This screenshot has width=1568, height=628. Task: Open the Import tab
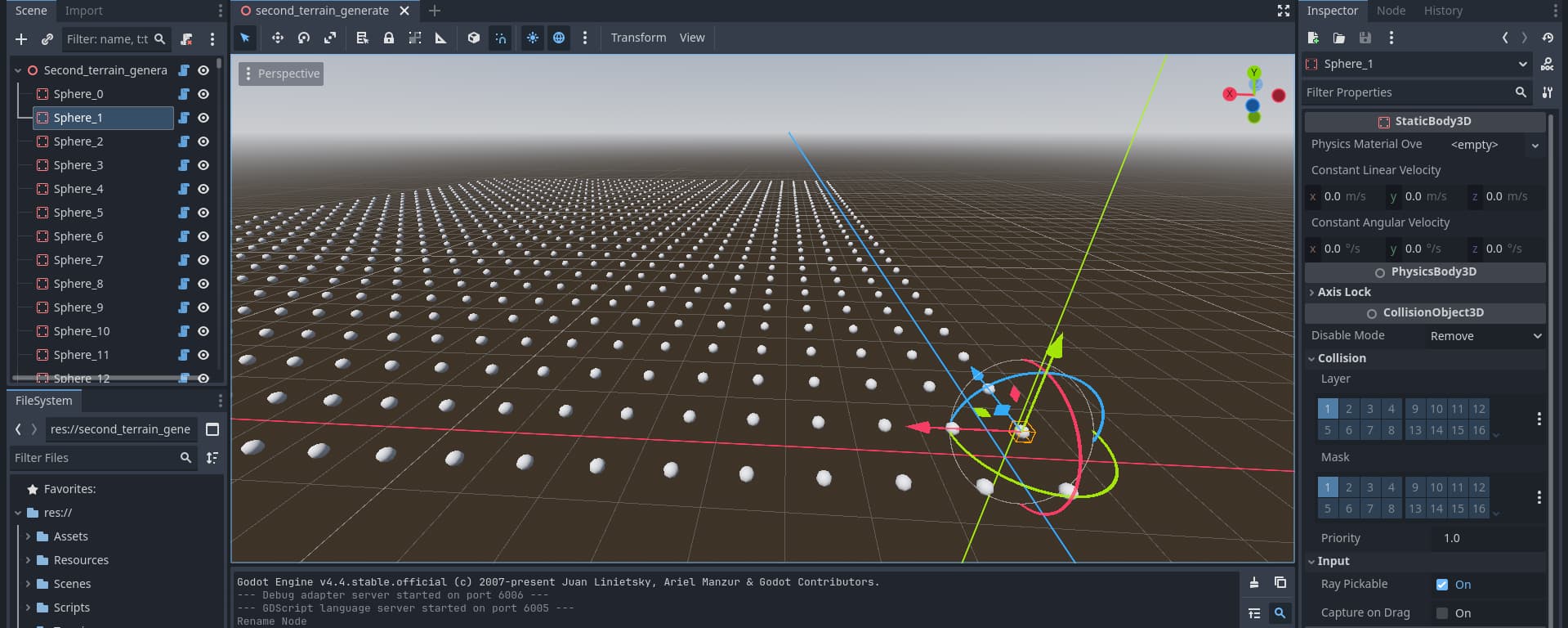click(x=83, y=11)
